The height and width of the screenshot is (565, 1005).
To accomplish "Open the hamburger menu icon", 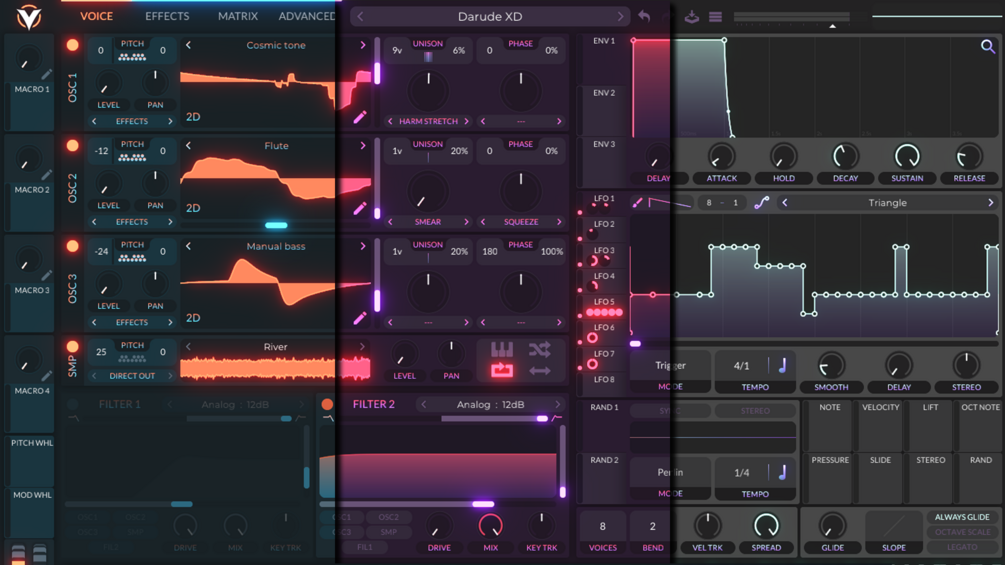I will coord(715,17).
